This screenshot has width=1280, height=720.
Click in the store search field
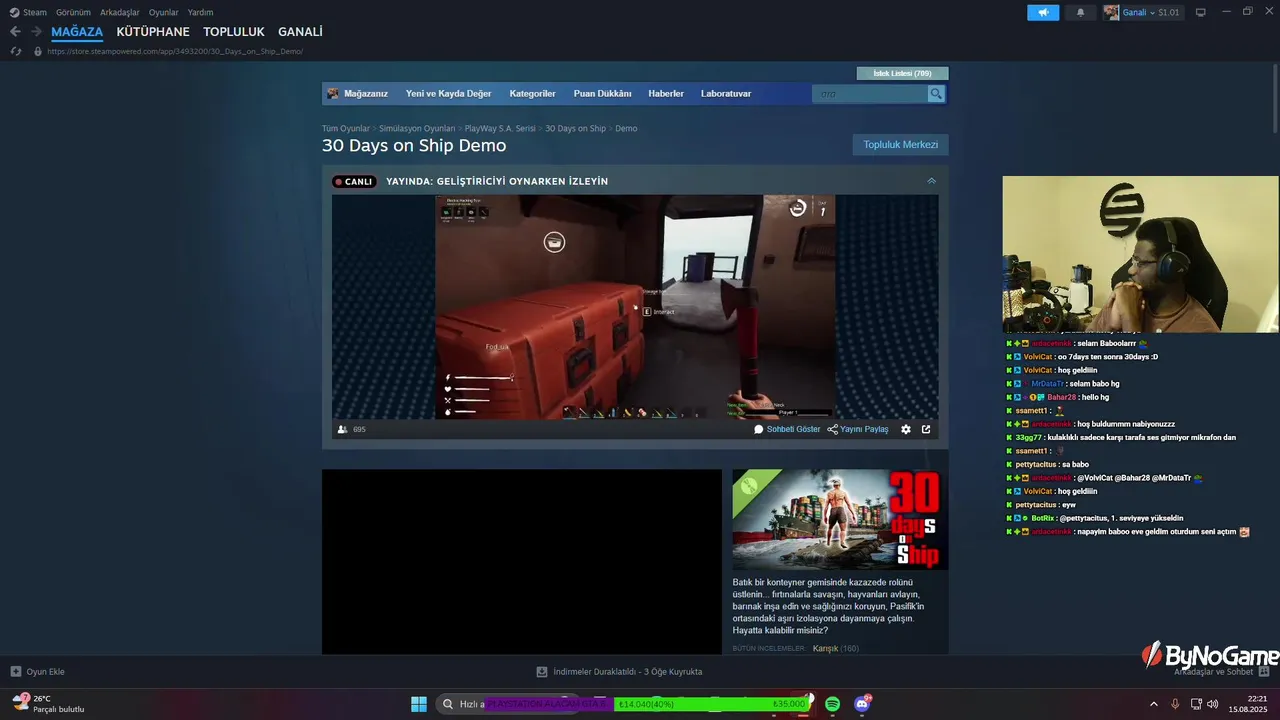pyautogui.click(x=870, y=94)
